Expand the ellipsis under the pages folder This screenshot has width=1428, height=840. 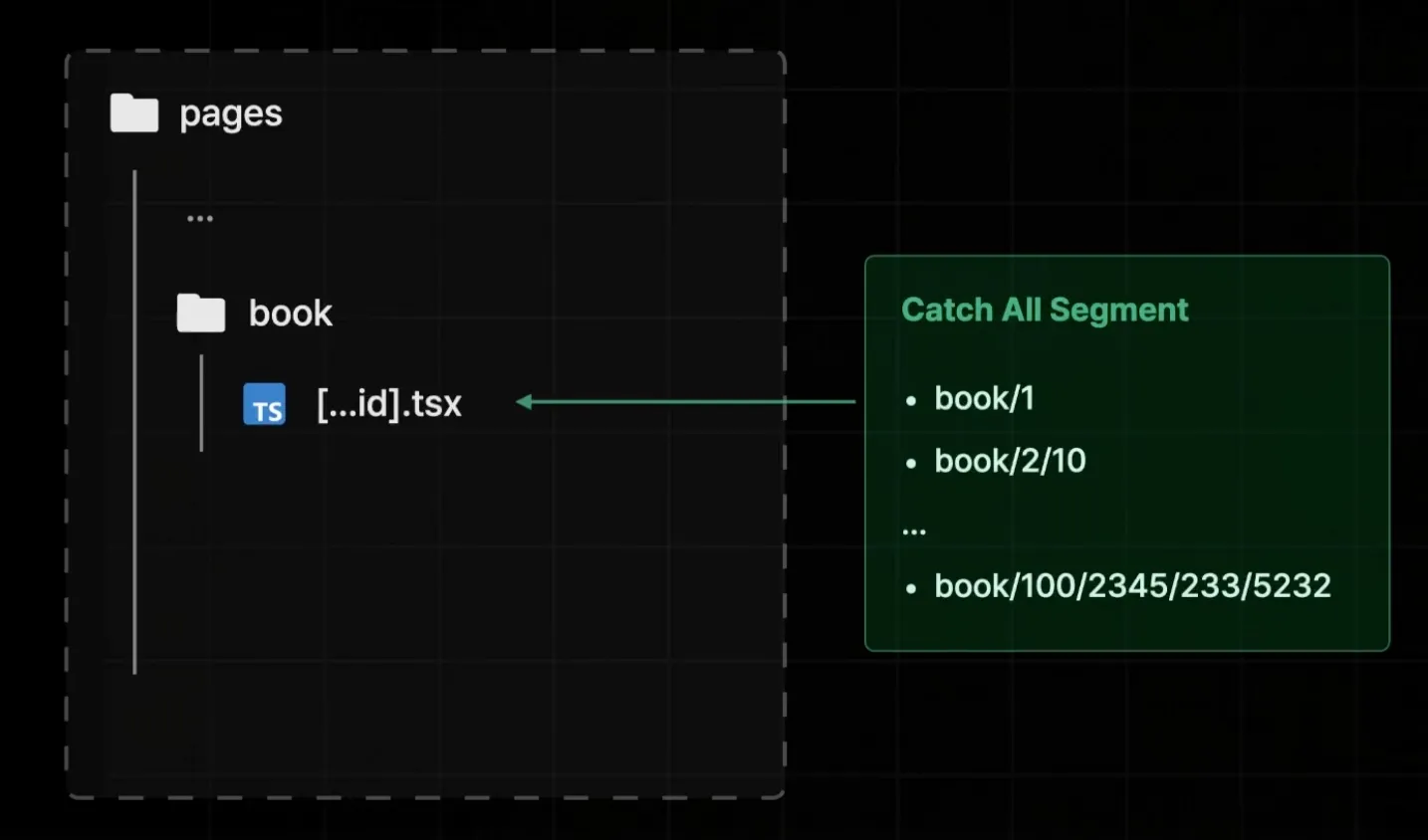pyautogui.click(x=200, y=218)
